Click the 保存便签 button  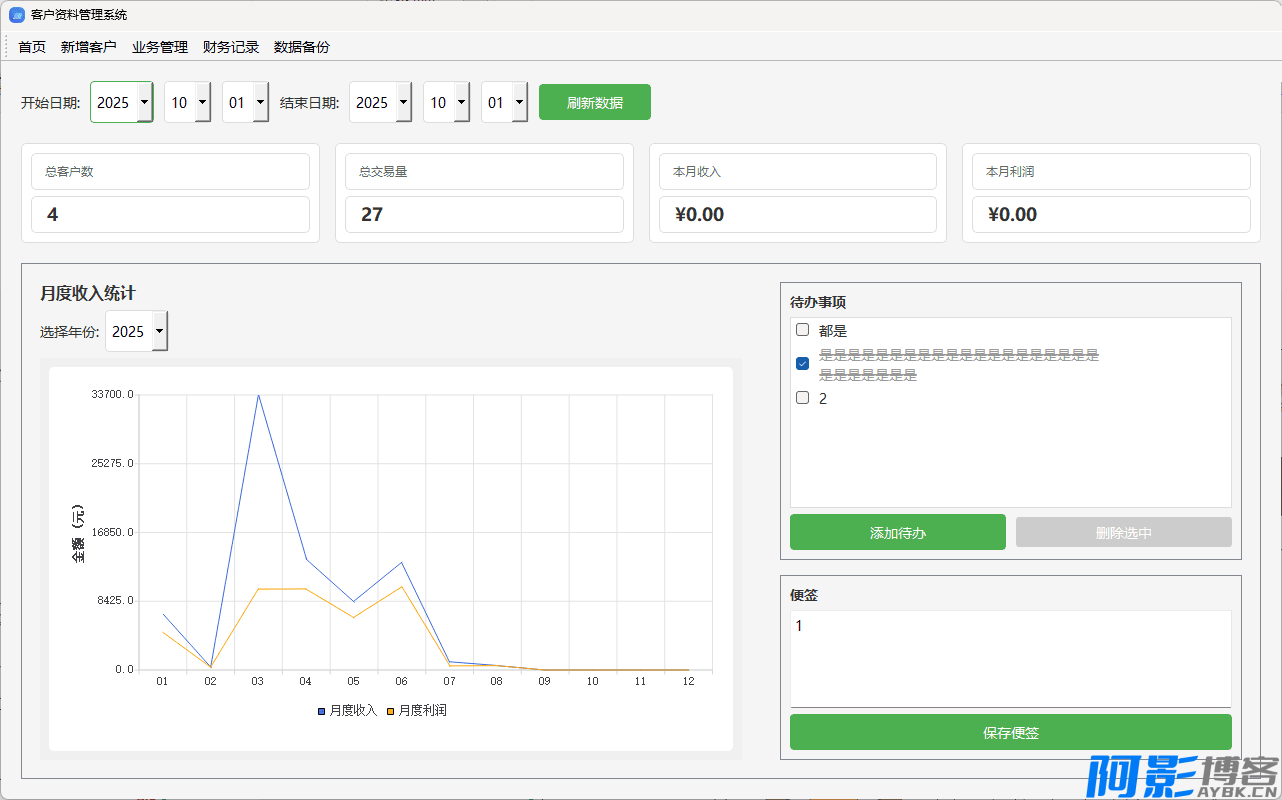[x=1010, y=732]
